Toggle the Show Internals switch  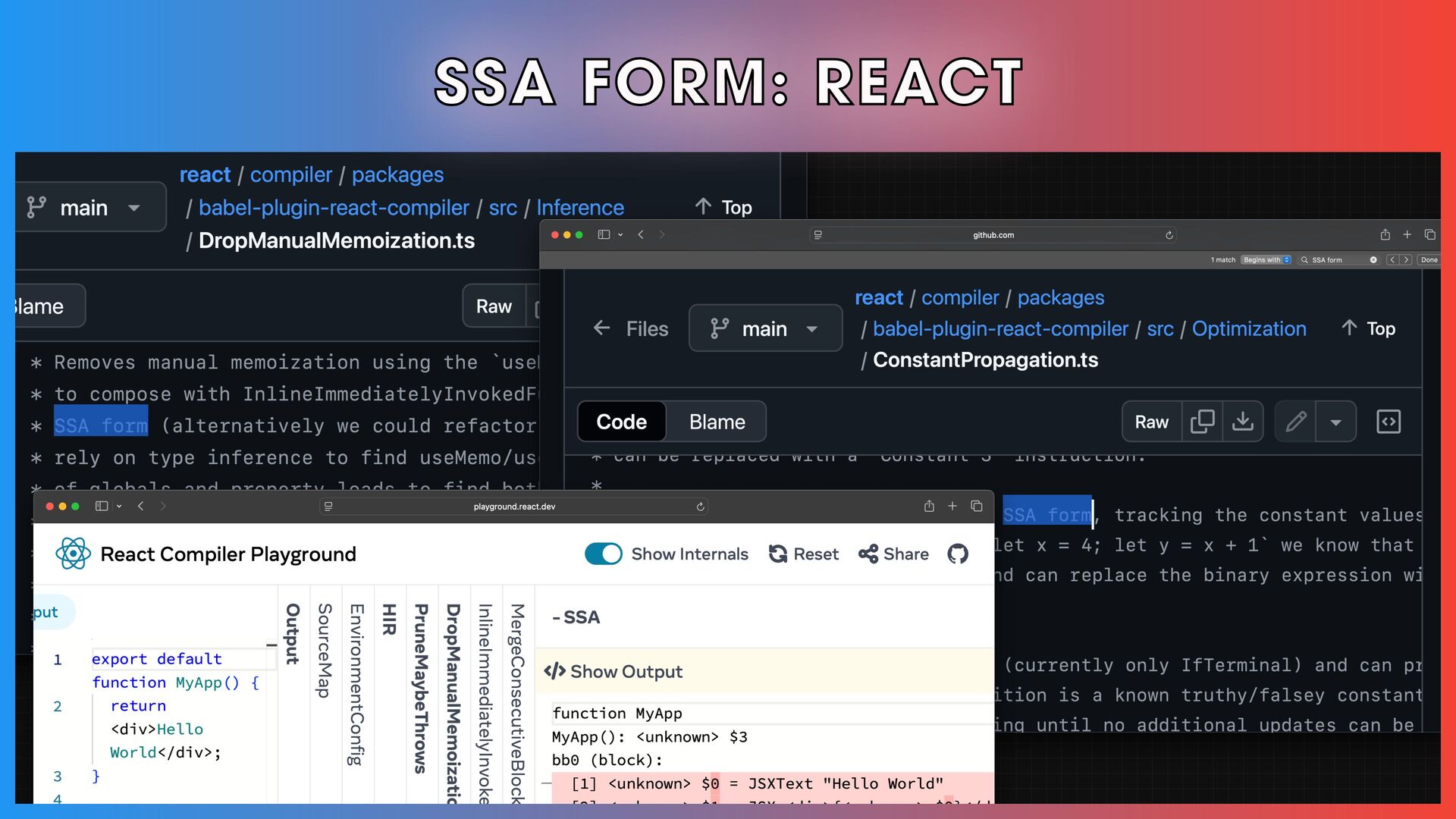coord(603,554)
